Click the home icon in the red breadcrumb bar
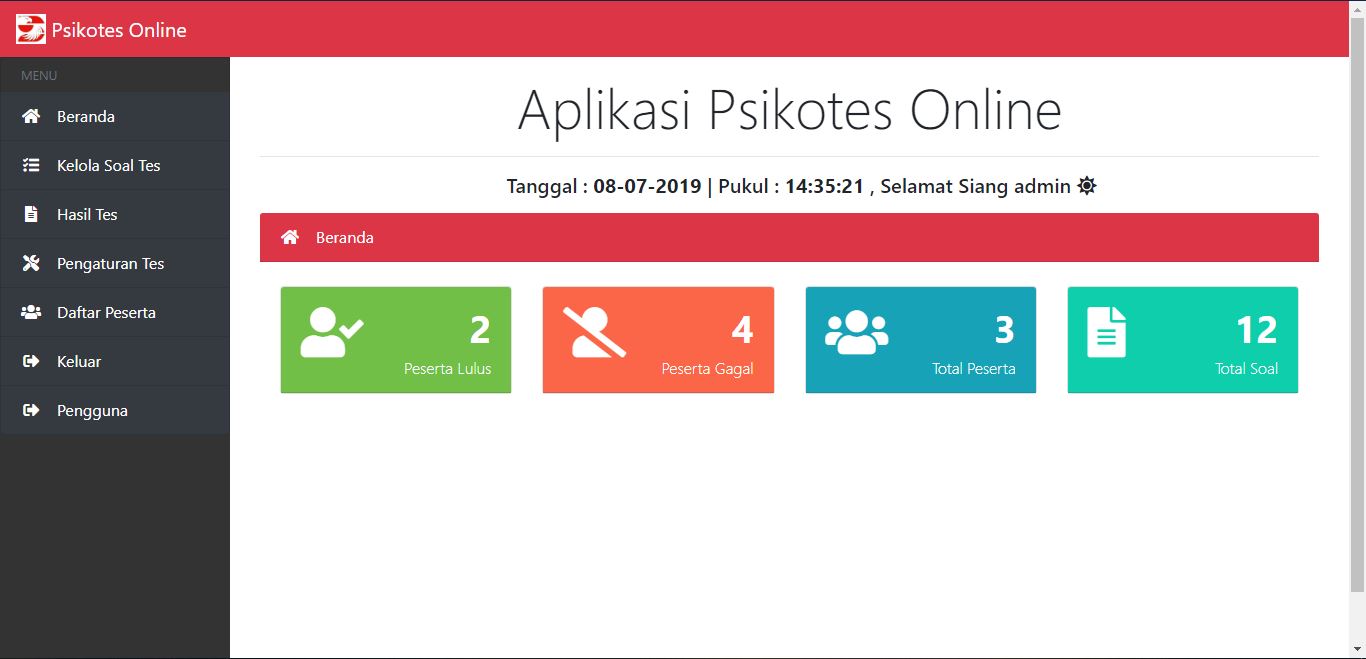 tap(290, 237)
